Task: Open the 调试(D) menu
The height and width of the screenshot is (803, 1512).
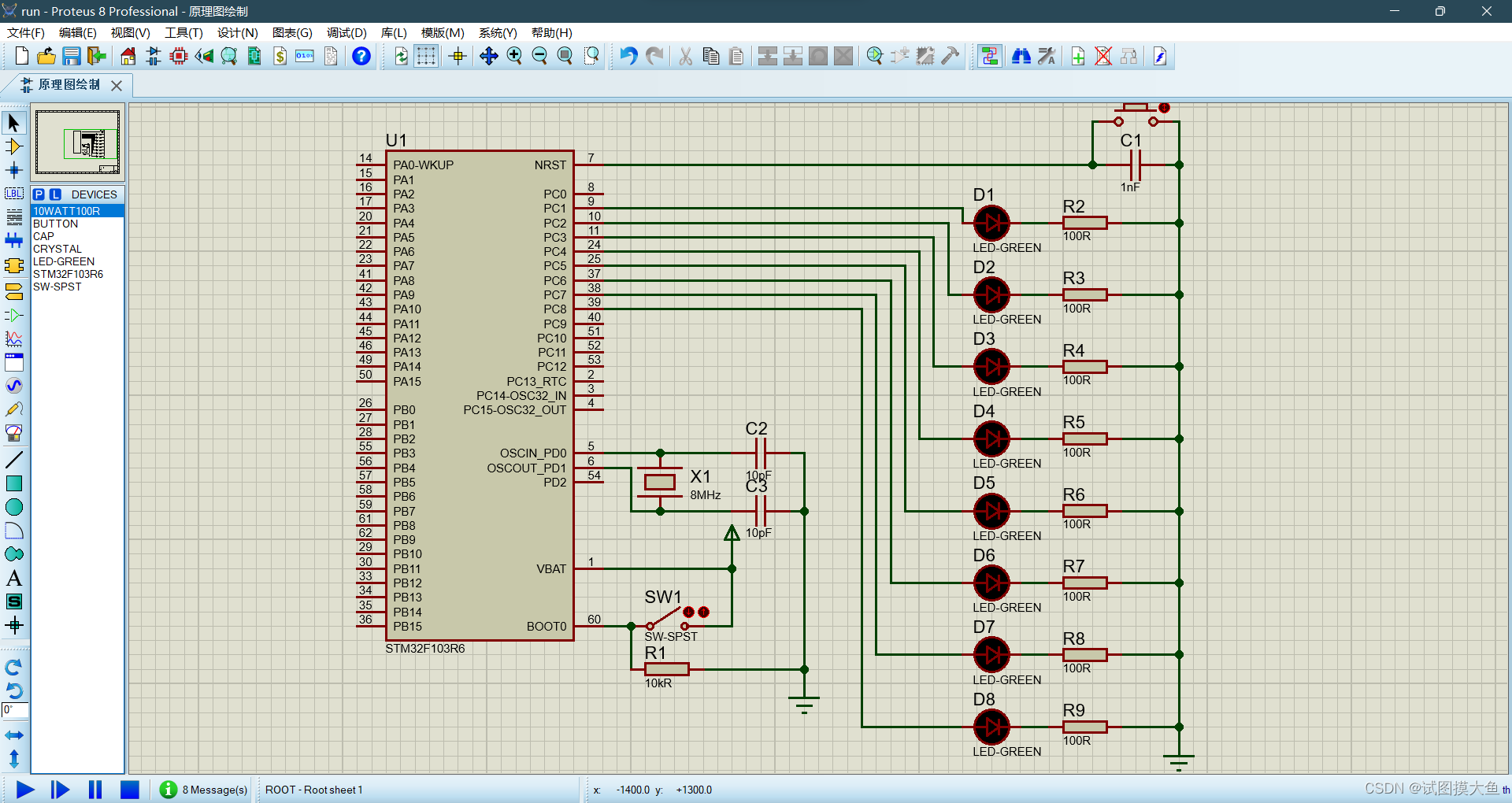Action: click(x=346, y=33)
